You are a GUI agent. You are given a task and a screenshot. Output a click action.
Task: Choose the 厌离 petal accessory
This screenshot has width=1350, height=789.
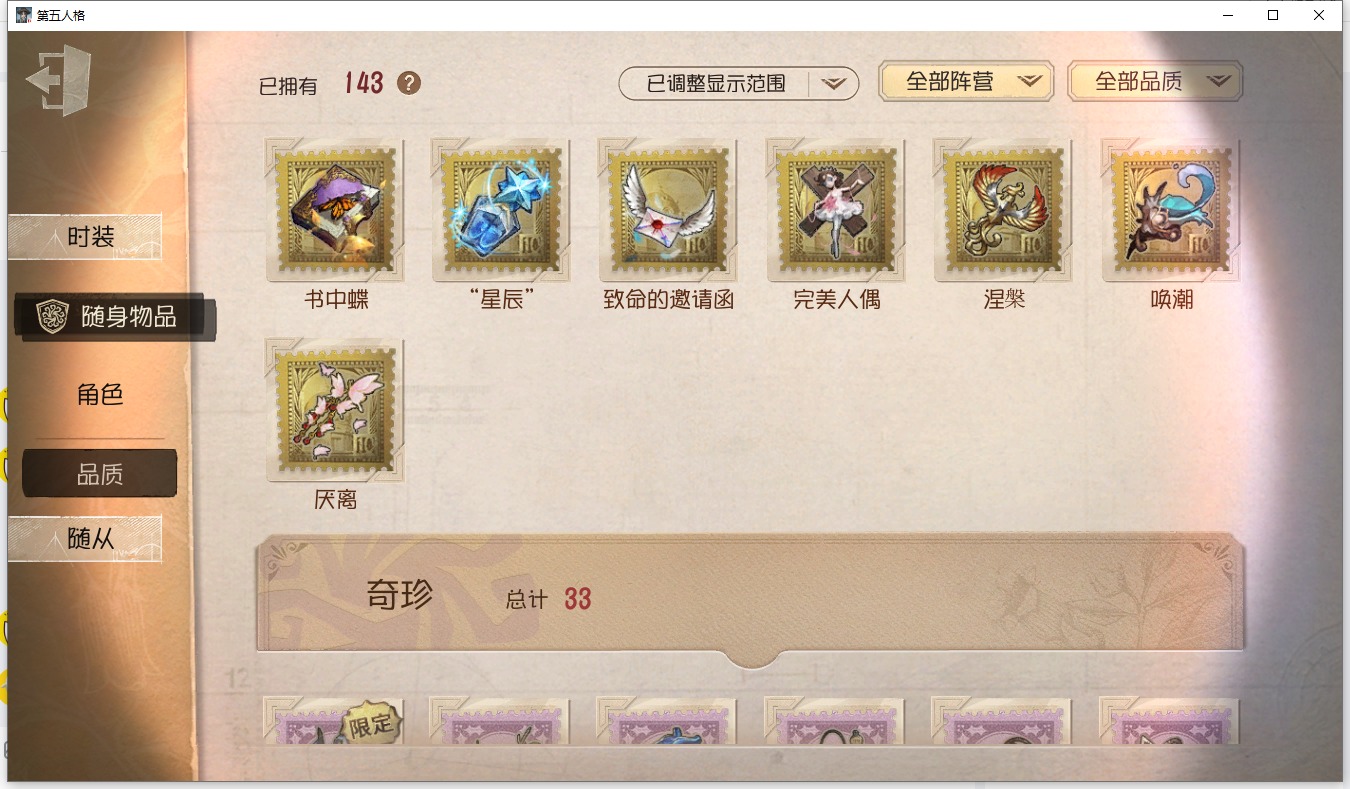336,409
